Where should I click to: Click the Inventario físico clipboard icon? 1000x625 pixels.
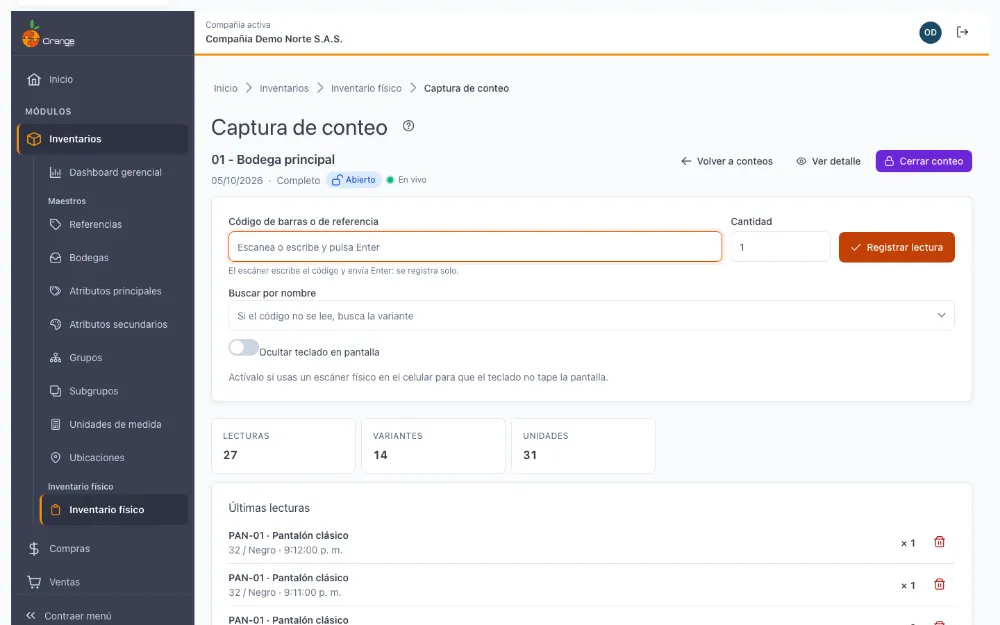click(x=55, y=510)
